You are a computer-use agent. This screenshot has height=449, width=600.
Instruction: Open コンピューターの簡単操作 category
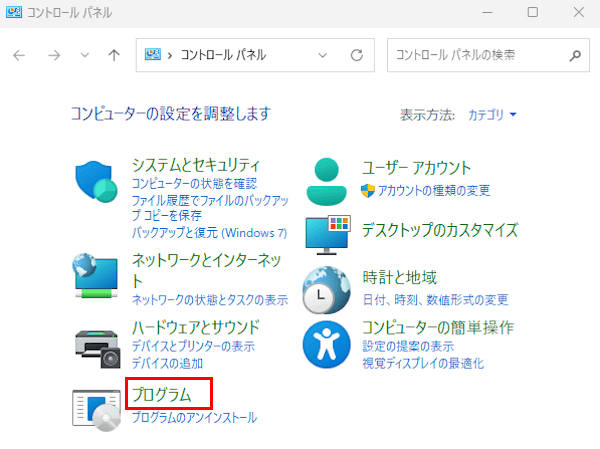coord(438,328)
